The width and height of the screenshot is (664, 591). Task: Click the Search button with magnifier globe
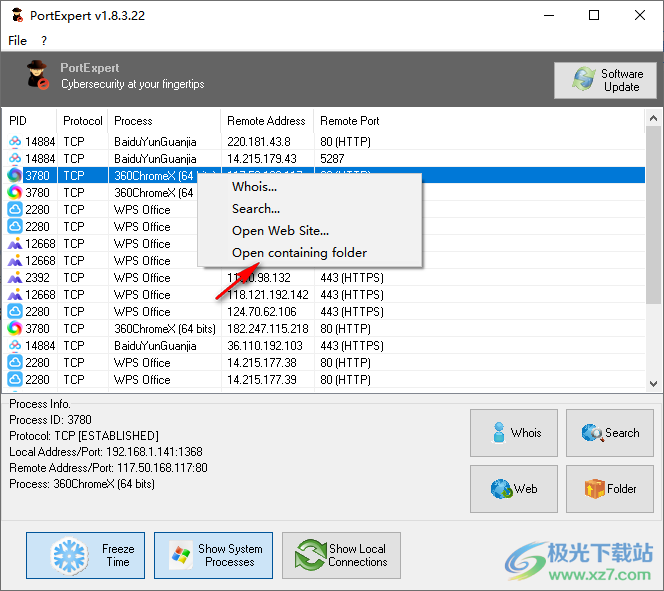[610, 433]
